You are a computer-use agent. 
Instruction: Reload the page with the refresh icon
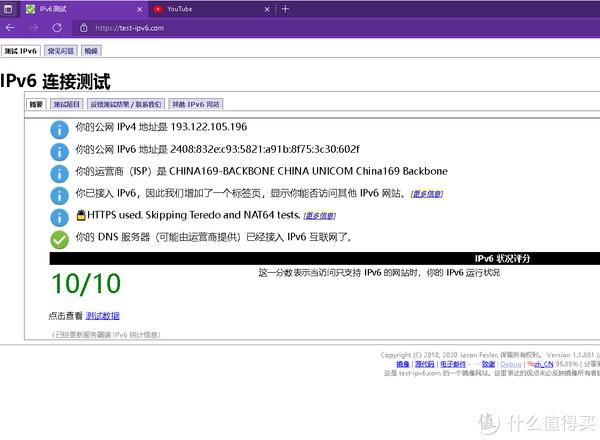pyautogui.click(x=57, y=28)
